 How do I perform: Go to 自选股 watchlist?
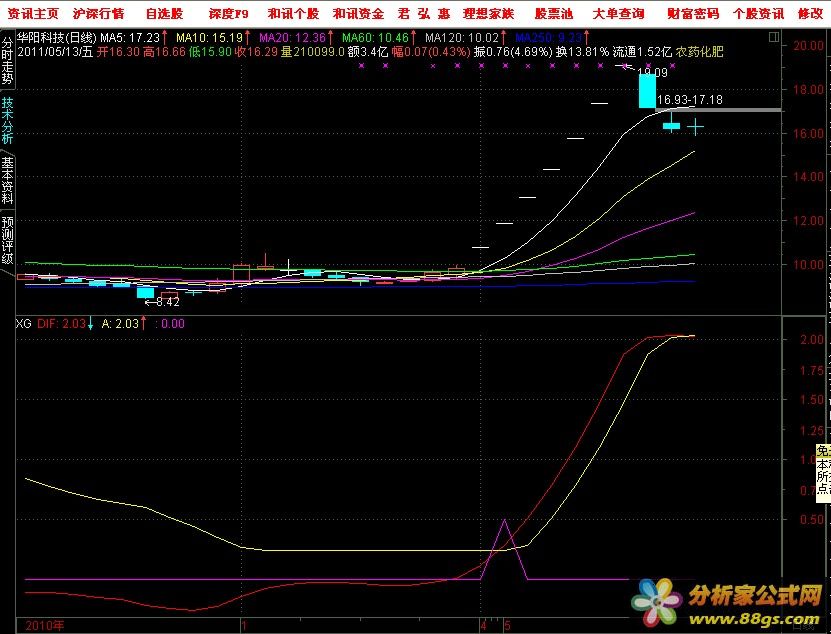click(x=164, y=13)
